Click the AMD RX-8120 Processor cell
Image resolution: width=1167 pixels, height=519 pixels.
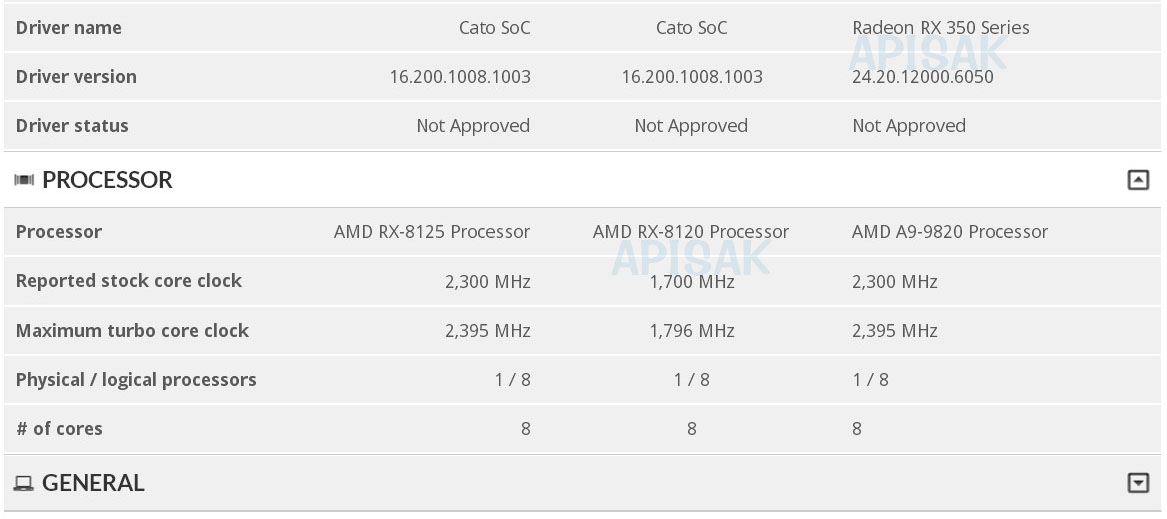pyautogui.click(x=691, y=232)
